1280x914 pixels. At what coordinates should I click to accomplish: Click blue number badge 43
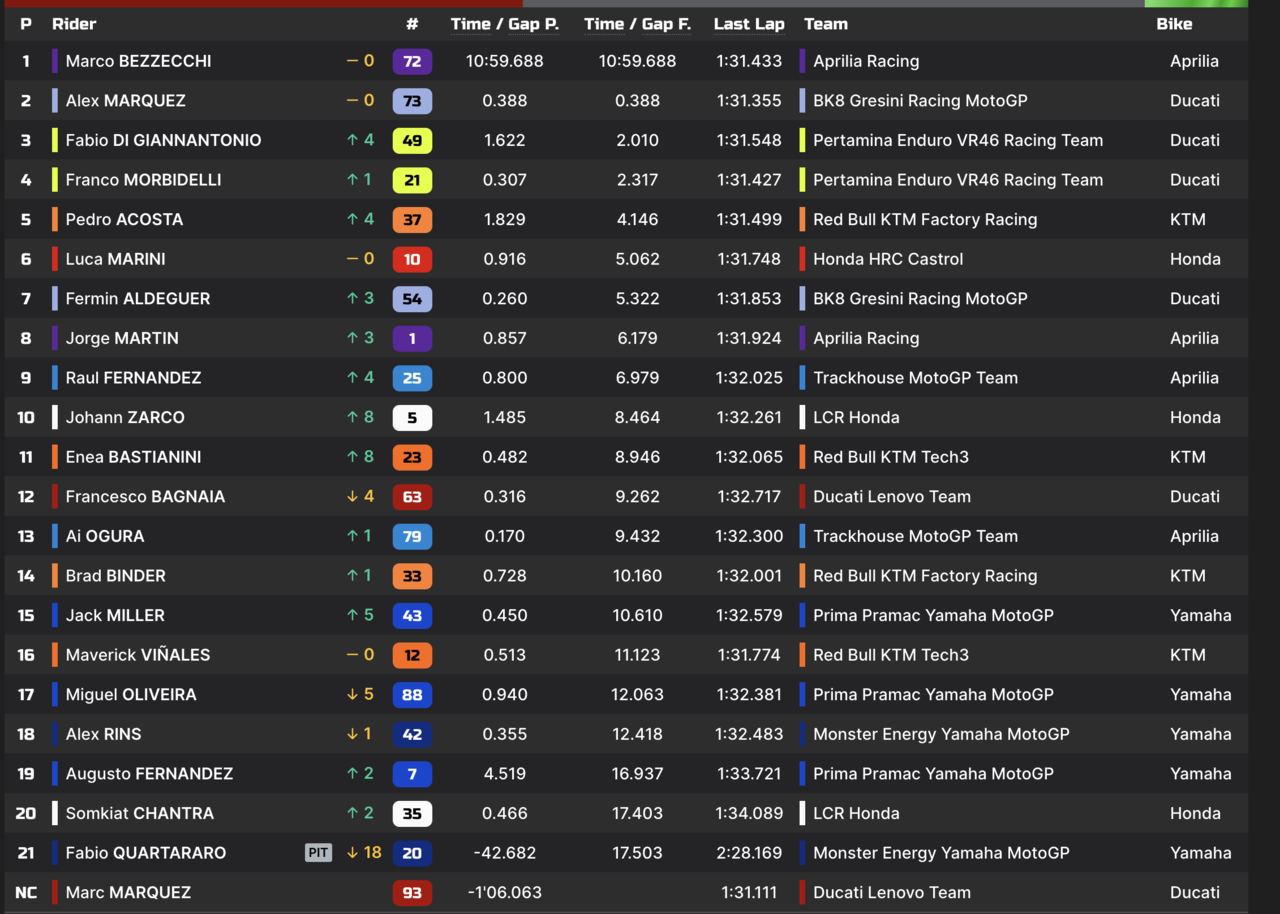point(412,615)
